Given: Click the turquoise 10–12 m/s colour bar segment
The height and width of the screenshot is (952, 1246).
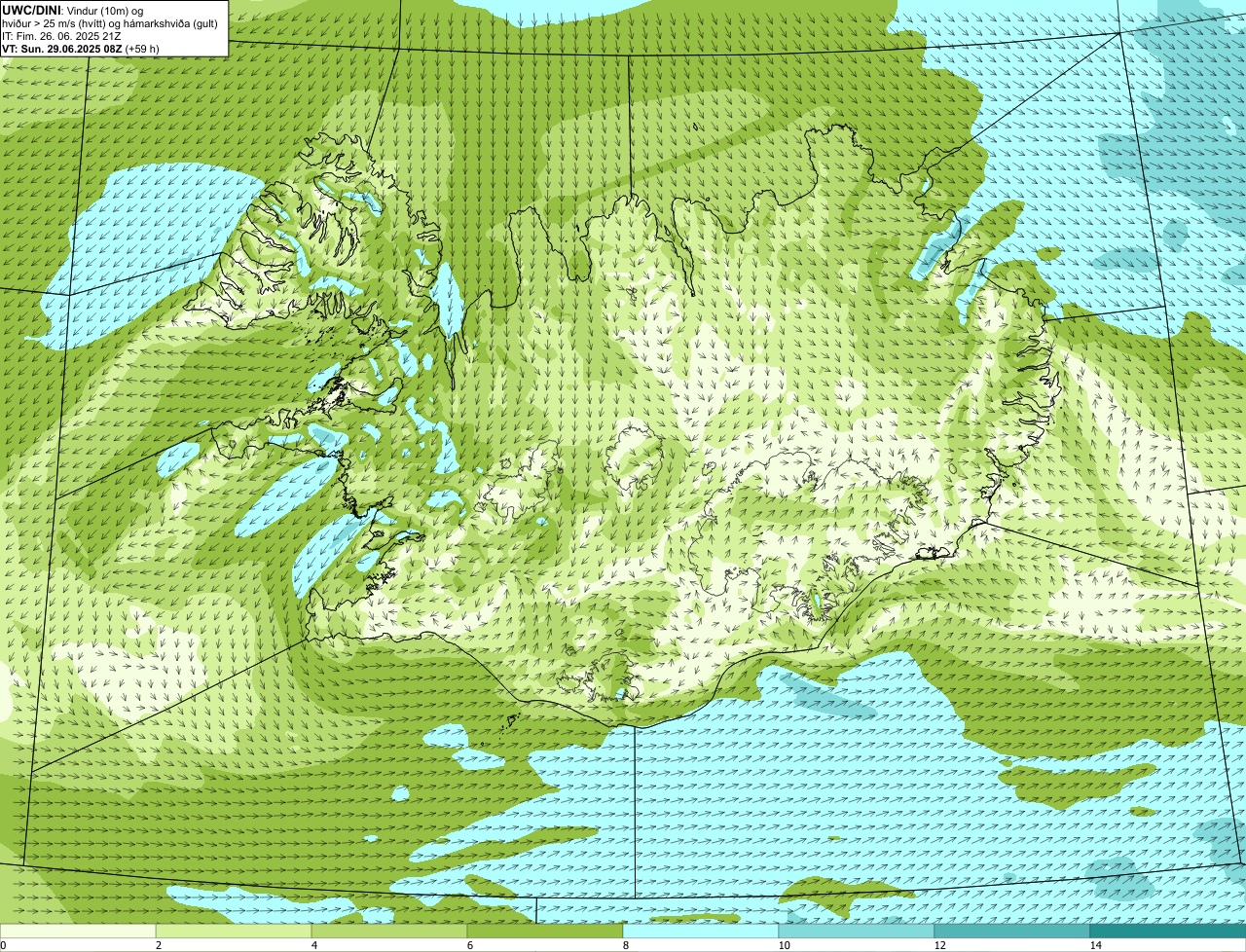Looking at the screenshot, I should (857, 932).
